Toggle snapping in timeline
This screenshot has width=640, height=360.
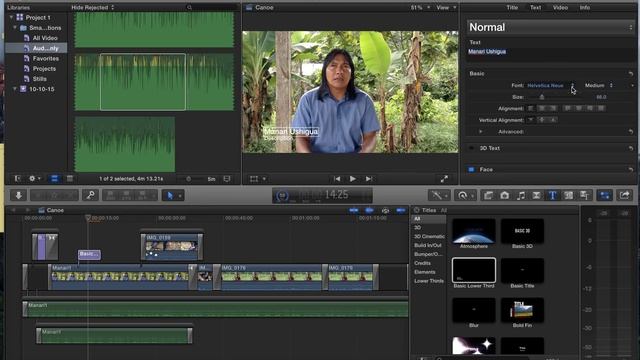point(401,210)
